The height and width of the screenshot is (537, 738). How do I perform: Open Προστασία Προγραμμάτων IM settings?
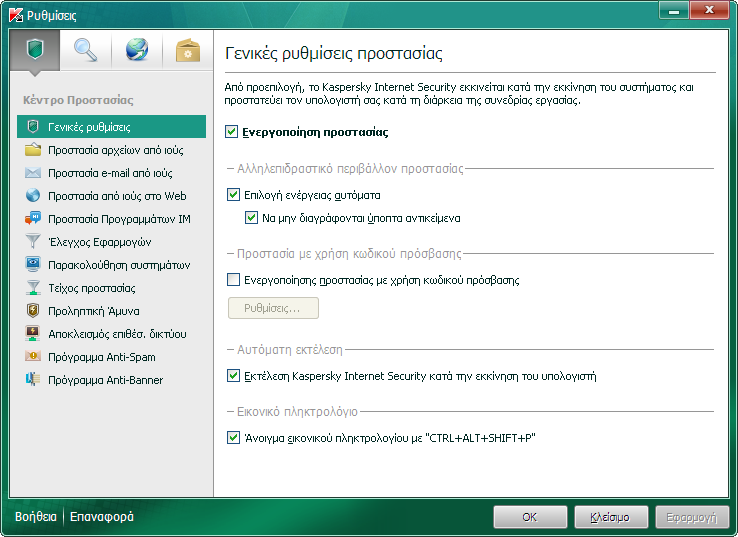click(x=112, y=219)
